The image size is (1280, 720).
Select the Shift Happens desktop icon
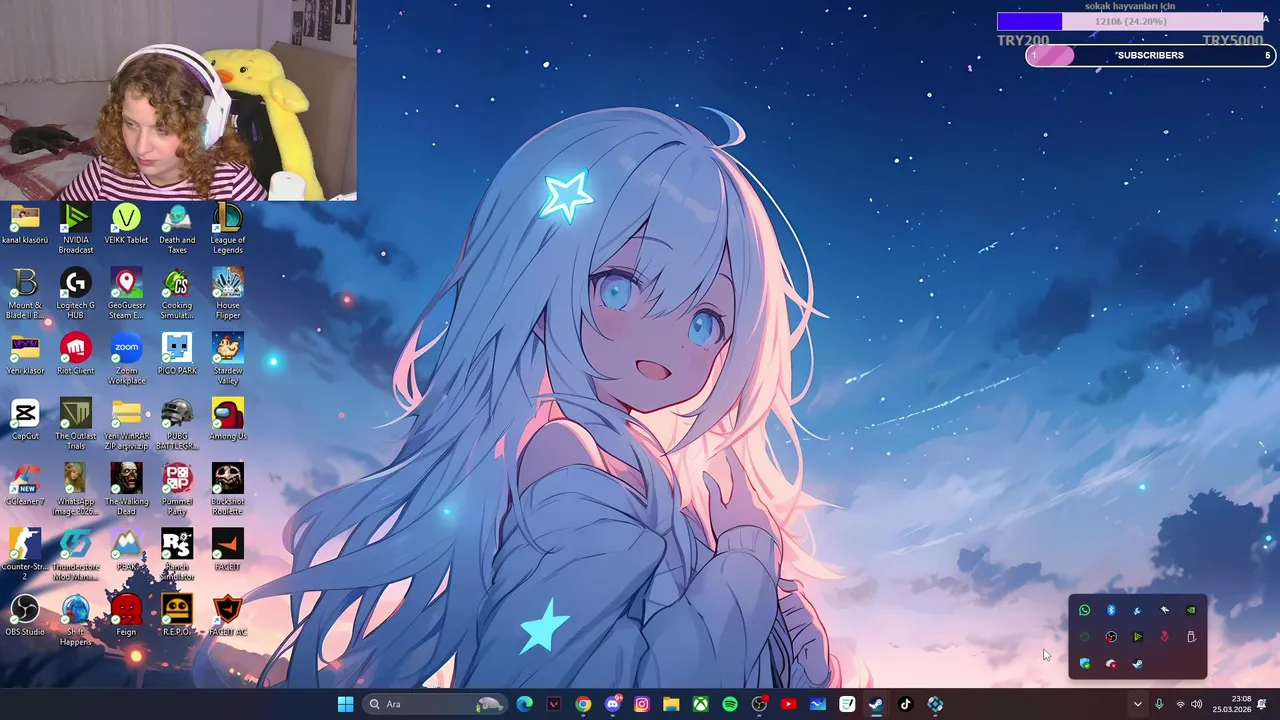coord(75,621)
